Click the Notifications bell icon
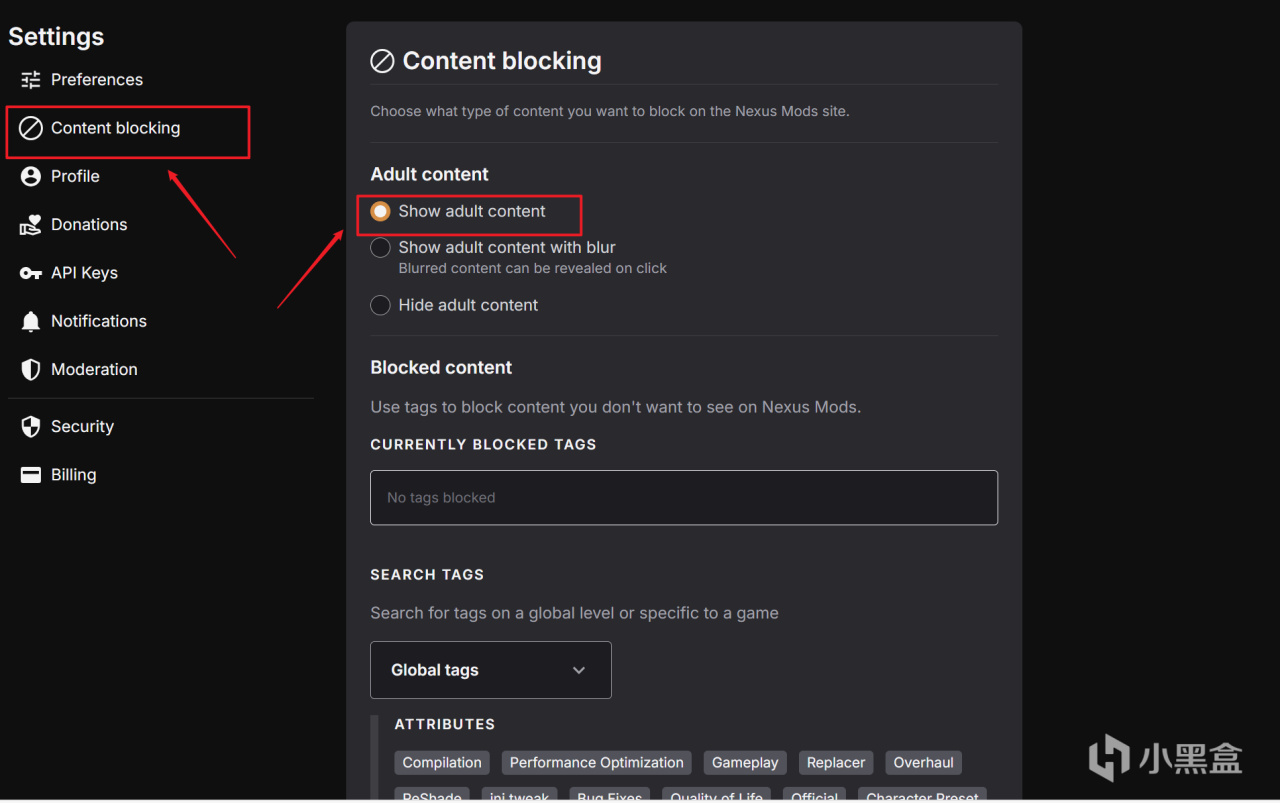 [x=31, y=321]
